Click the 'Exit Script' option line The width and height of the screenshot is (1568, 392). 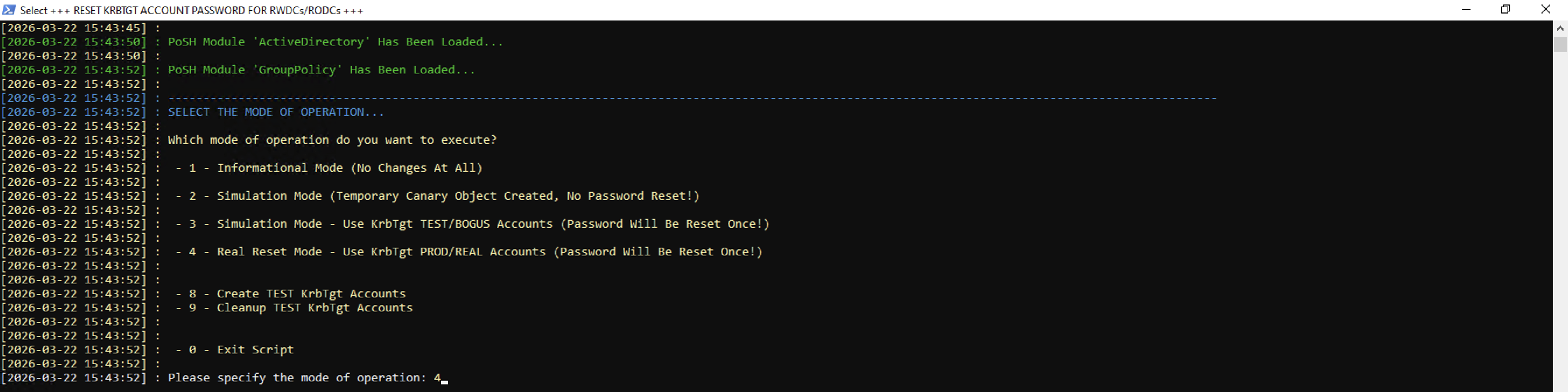tap(234, 350)
